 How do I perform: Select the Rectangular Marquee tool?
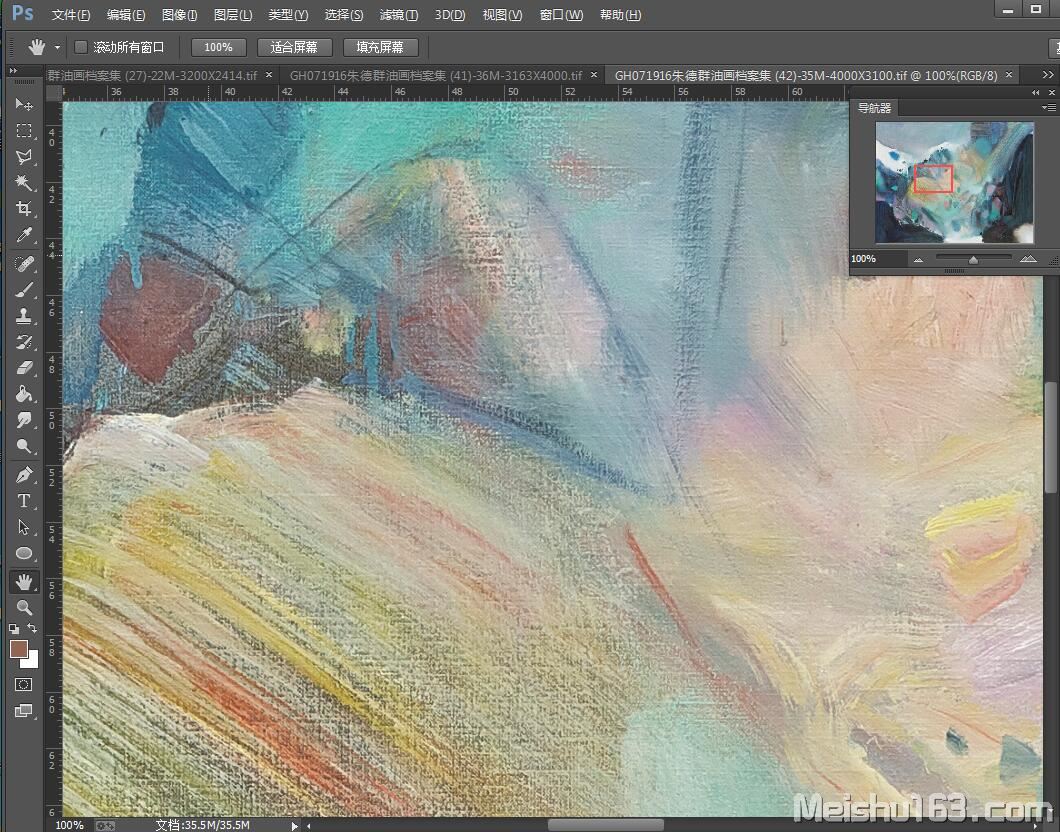point(24,130)
